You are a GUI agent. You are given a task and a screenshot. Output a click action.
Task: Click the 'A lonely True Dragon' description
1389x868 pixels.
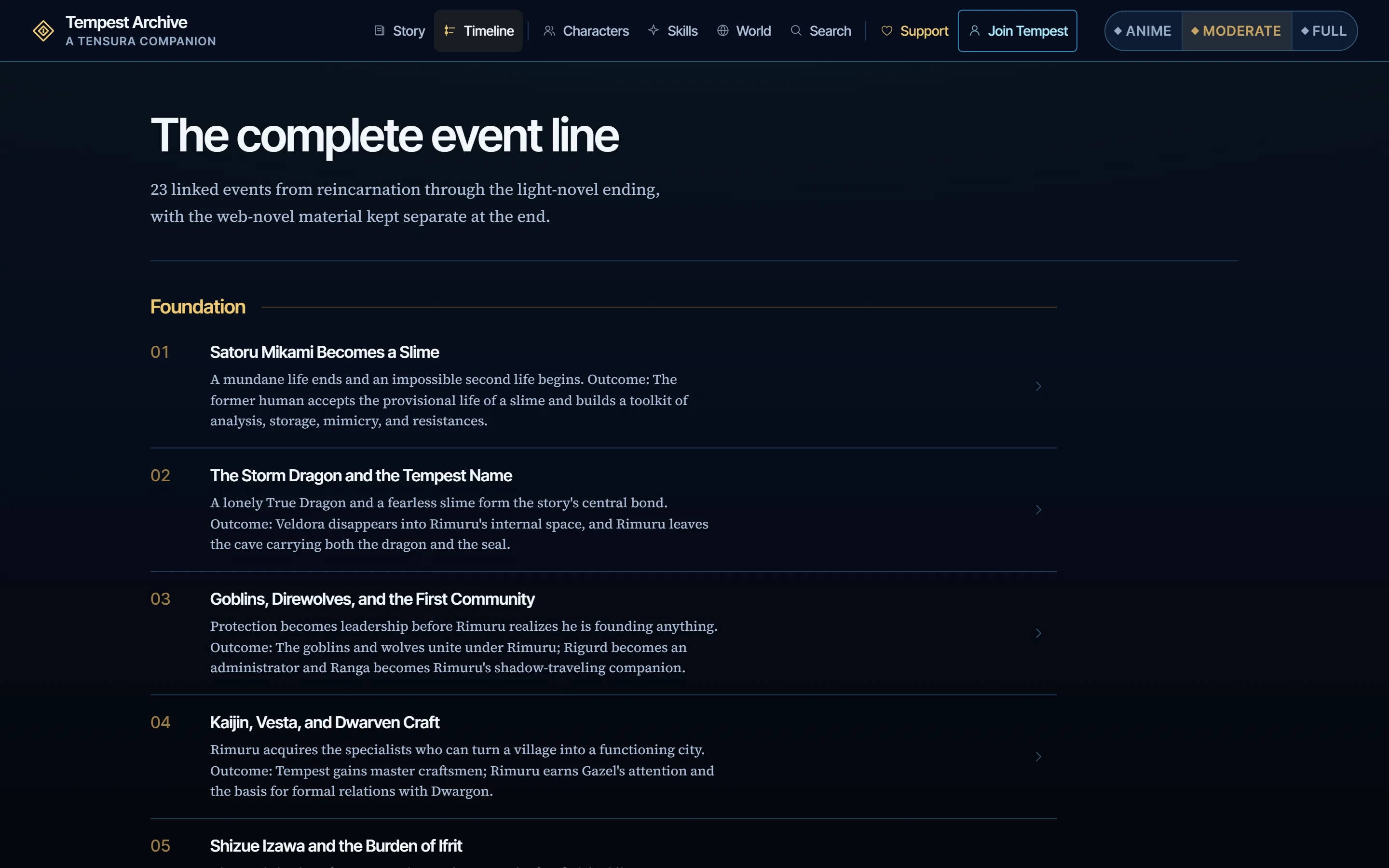coord(459,524)
